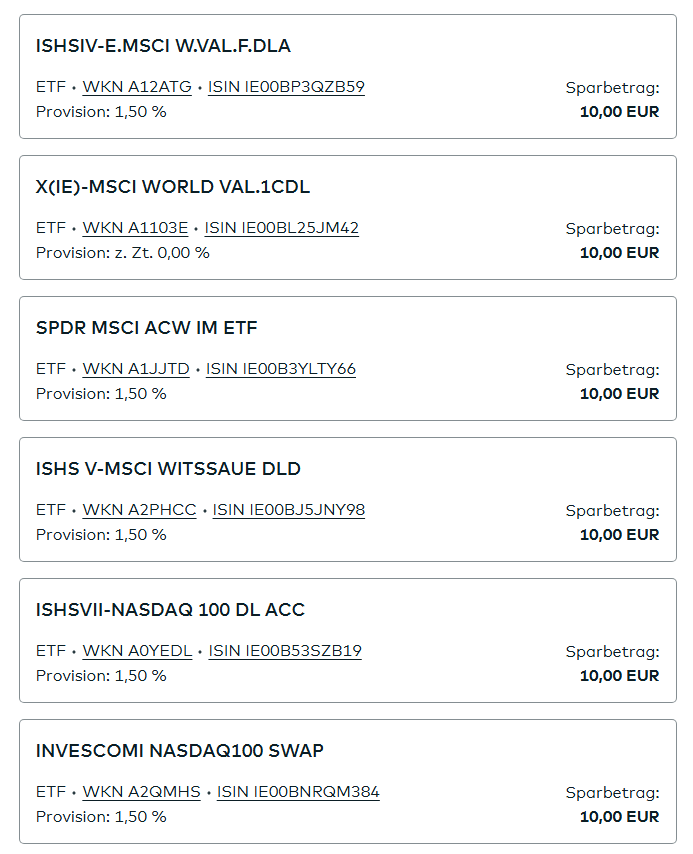Select the SPDR MSCI ACW IM ETF title
Viewport: 693px width, 854px height.
tap(147, 328)
